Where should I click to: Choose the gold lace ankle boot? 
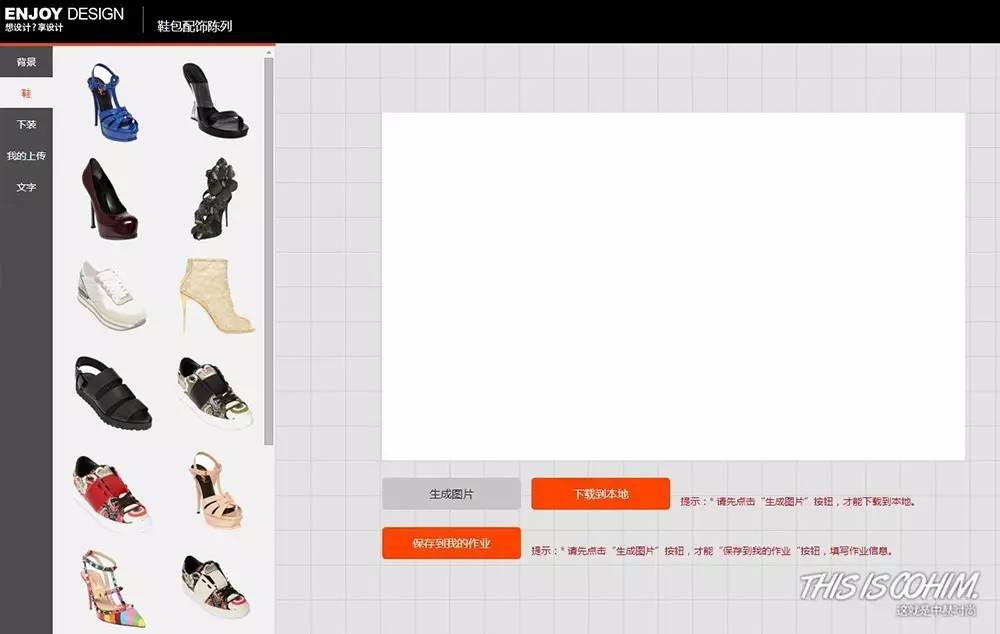click(215, 296)
